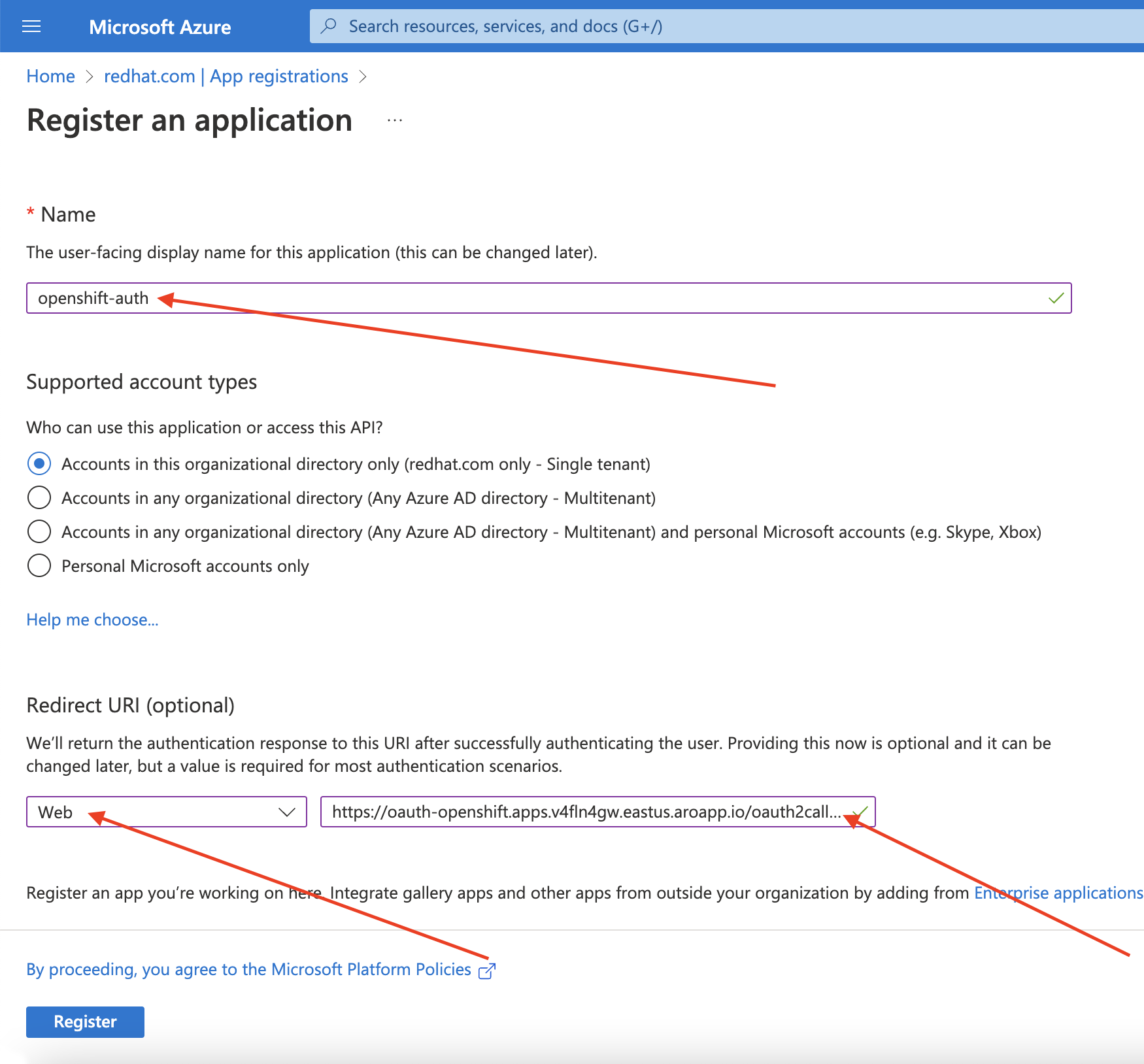Select Single tenant account type

[39, 464]
